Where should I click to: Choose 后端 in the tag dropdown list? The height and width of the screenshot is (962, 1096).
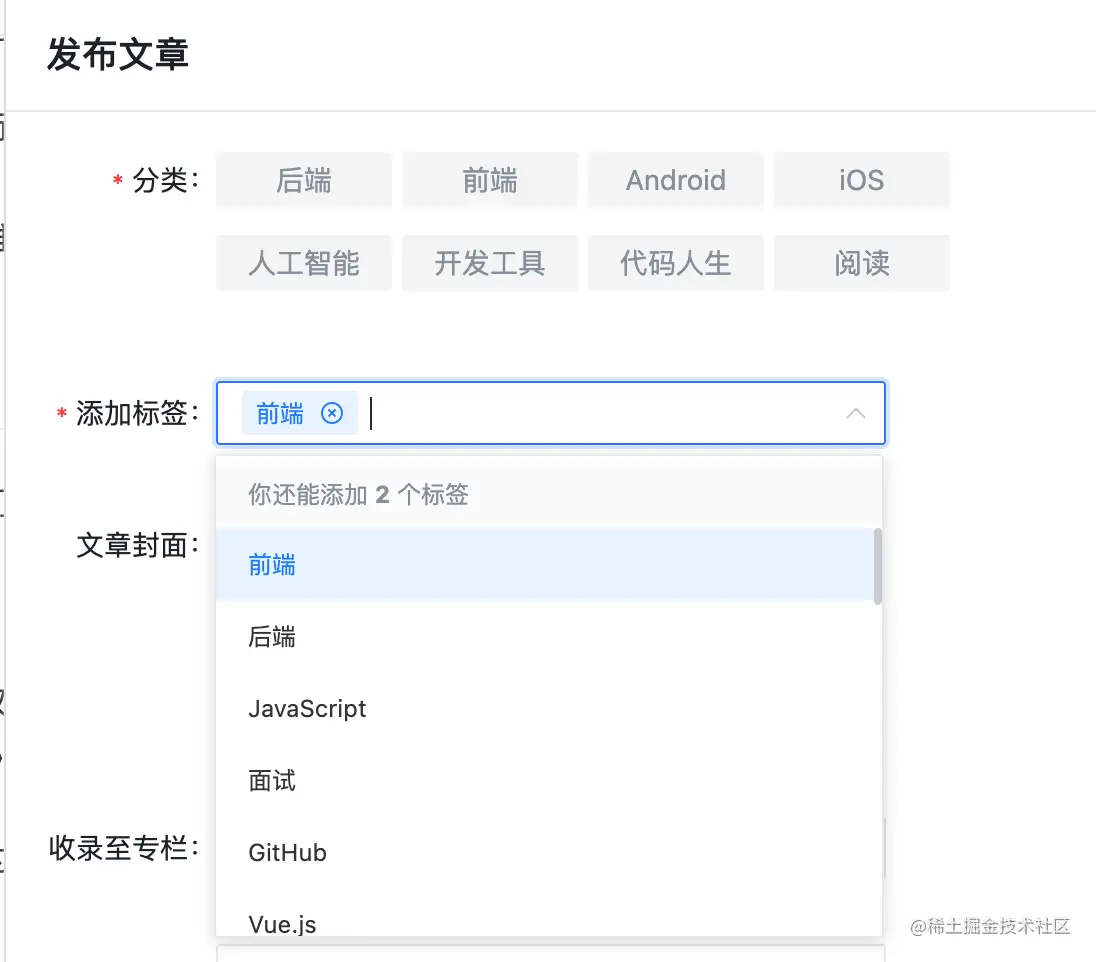point(272,637)
